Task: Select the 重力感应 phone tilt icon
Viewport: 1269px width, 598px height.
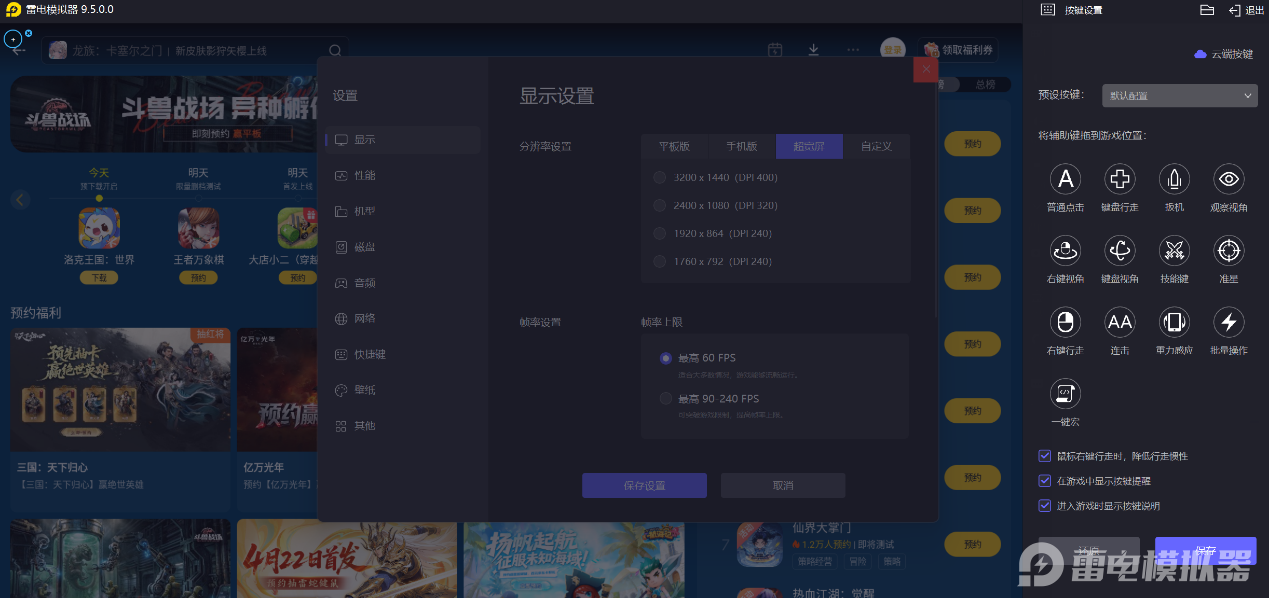Action: point(1174,322)
